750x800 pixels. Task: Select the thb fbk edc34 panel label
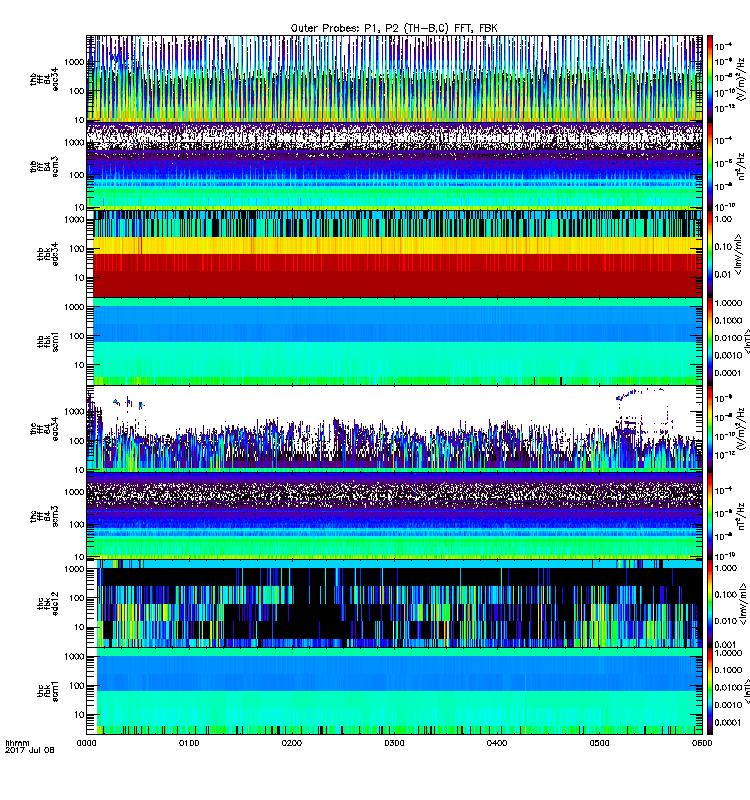48,254
